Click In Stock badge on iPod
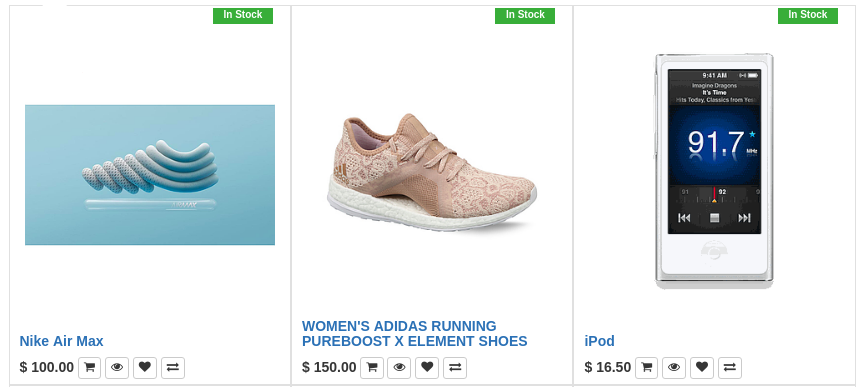The image size is (868, 387). click(808, 15)
